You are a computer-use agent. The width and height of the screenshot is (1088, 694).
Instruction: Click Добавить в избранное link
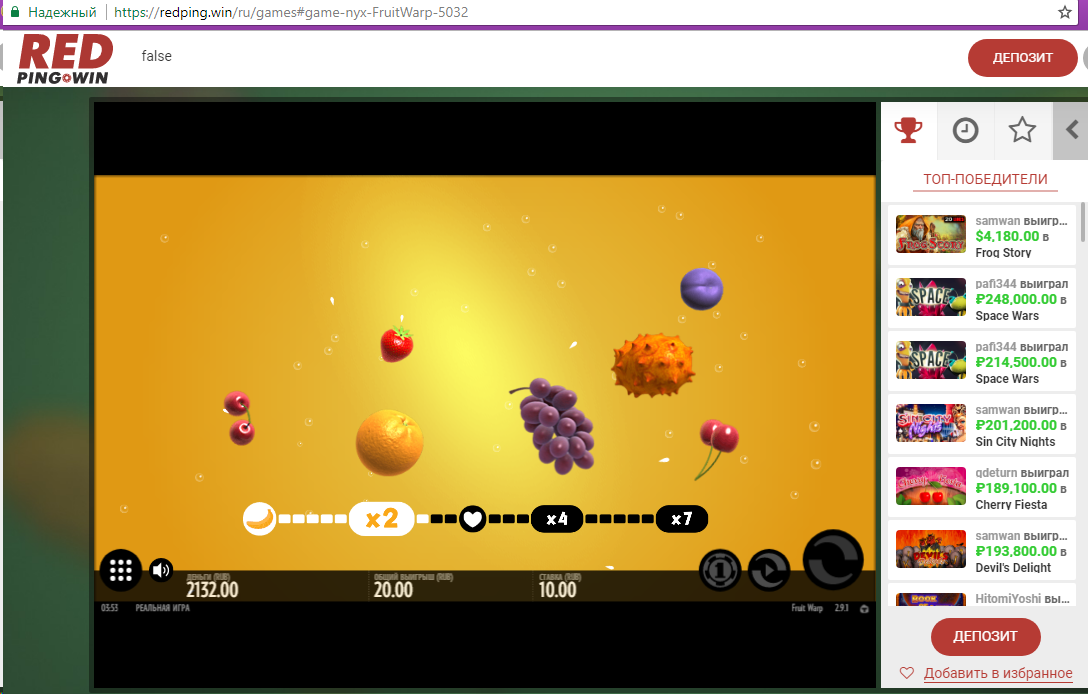coord(998,673)
